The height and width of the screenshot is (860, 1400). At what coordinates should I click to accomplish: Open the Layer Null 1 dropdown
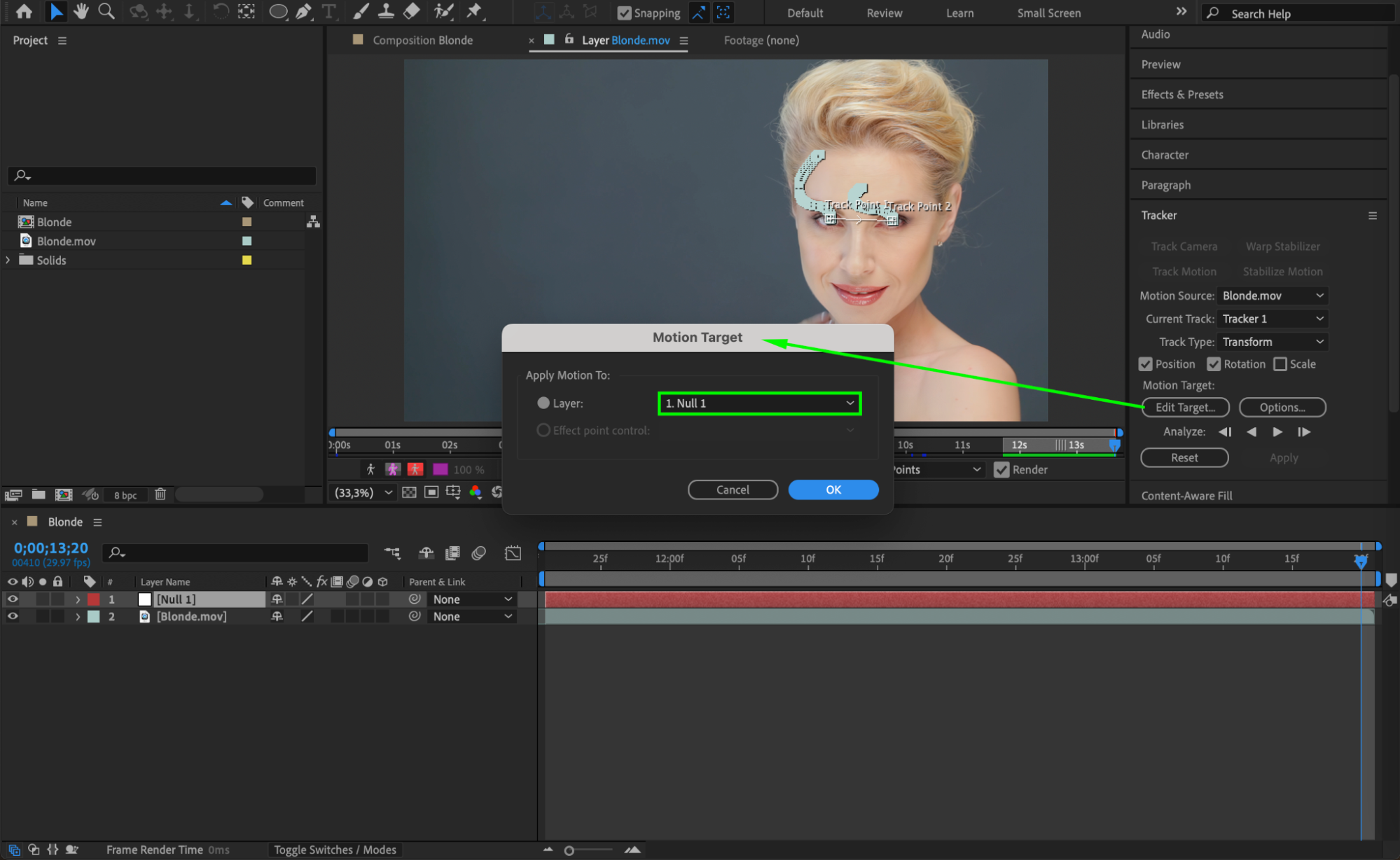[x=759, y=403]
